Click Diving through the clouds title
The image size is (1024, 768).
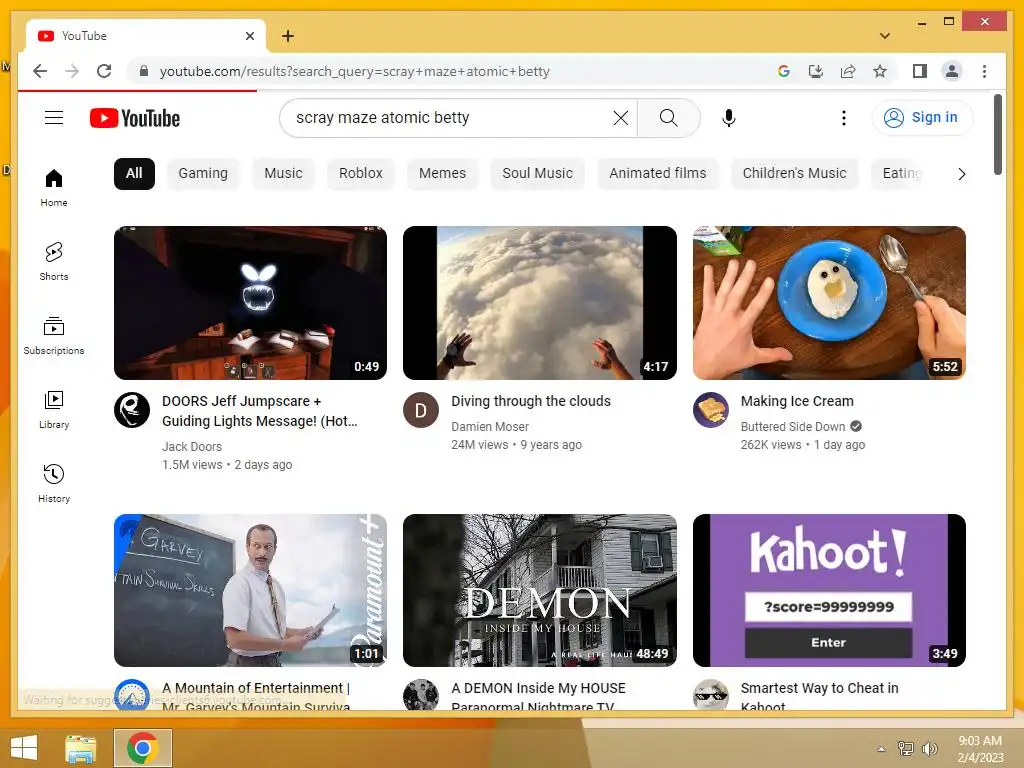click(531, 401)
